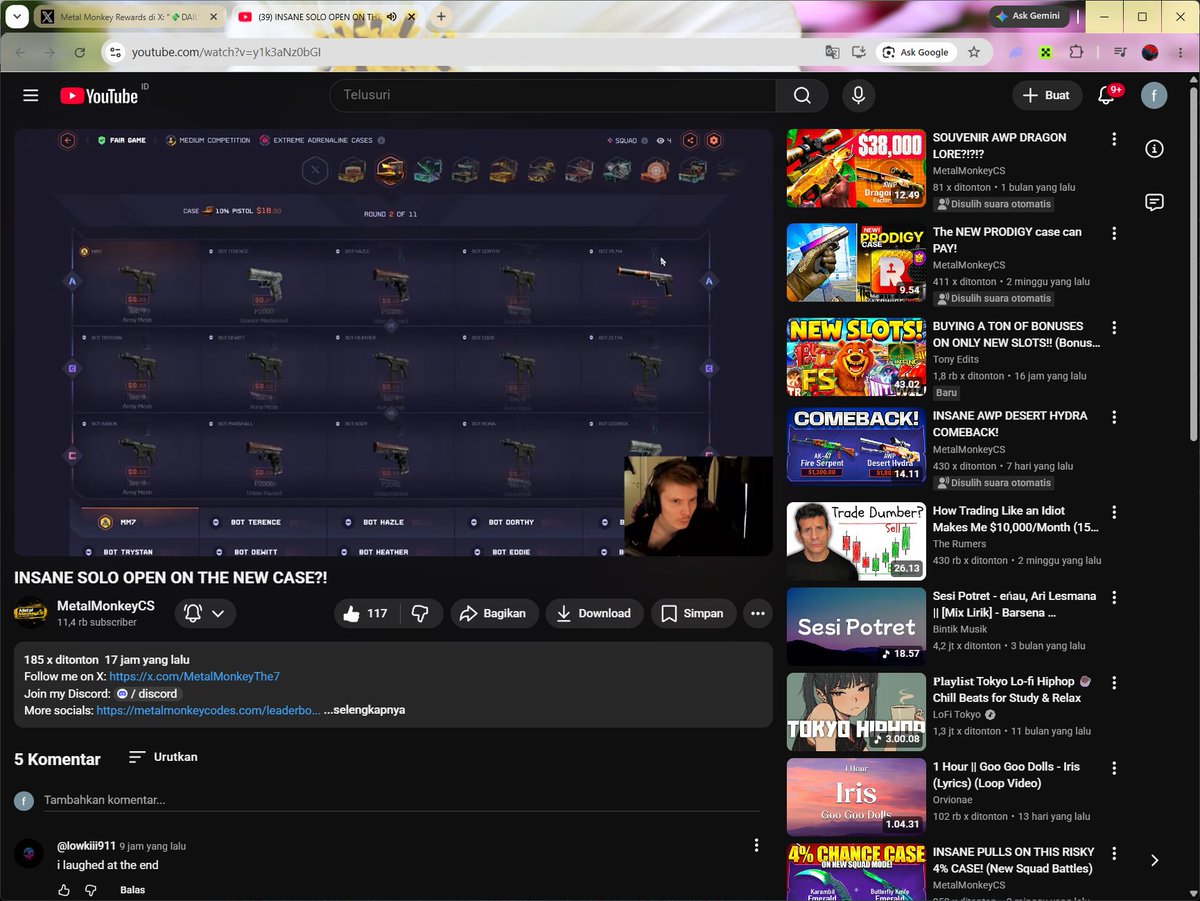The height and width of the screenshot is (901, 1200).
Task: Open MetalMonkeyCS channel name link
Action: 106,606
